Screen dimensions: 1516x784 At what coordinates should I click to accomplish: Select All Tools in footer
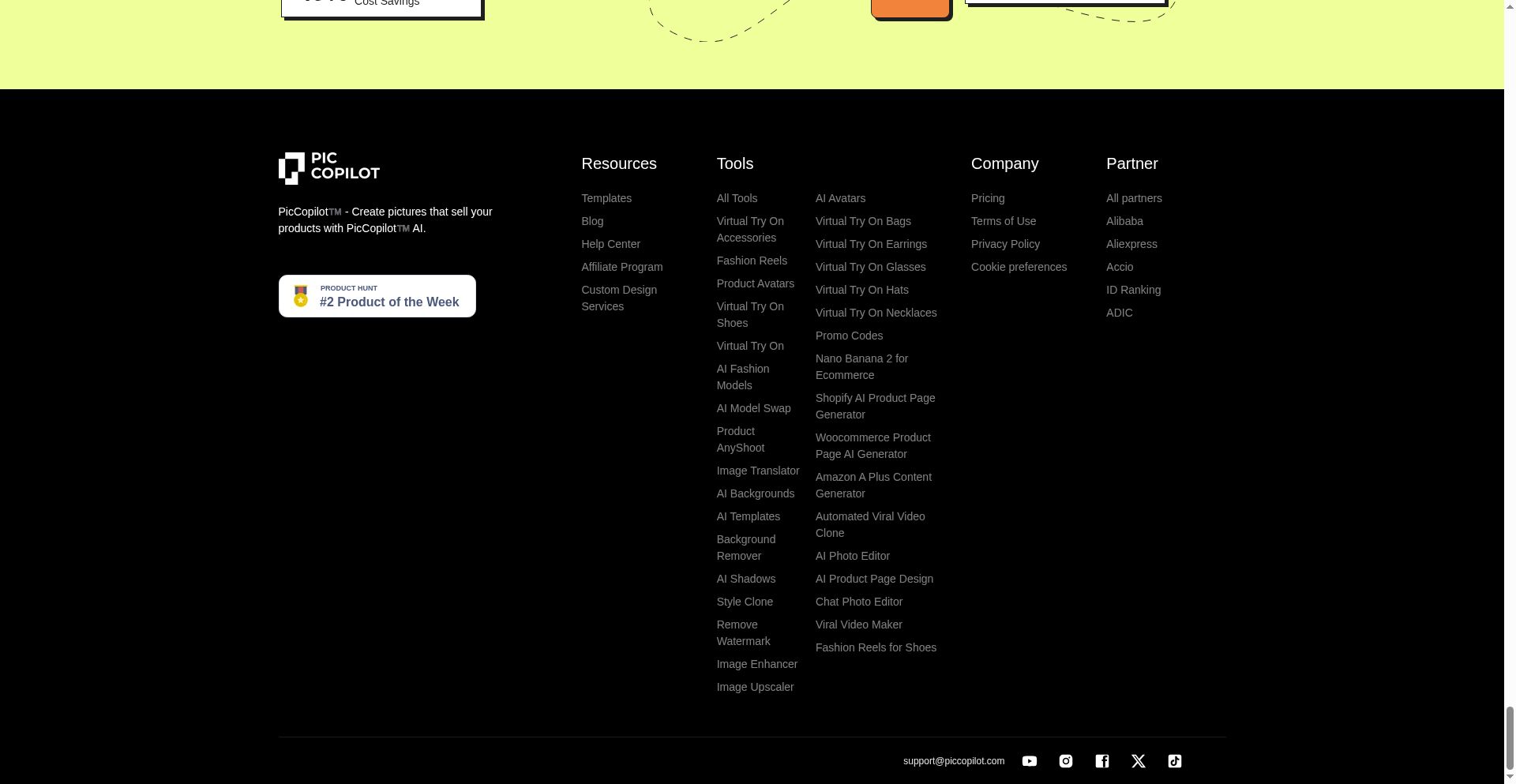pos(736,198)
